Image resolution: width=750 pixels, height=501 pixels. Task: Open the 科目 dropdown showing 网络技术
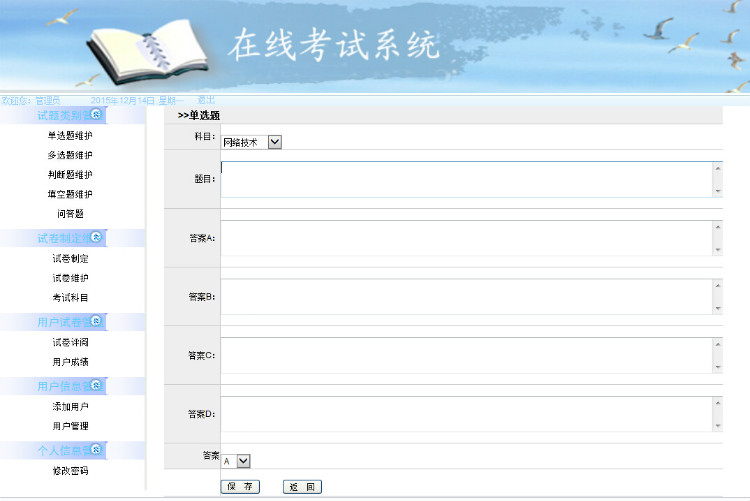[252, 142]
